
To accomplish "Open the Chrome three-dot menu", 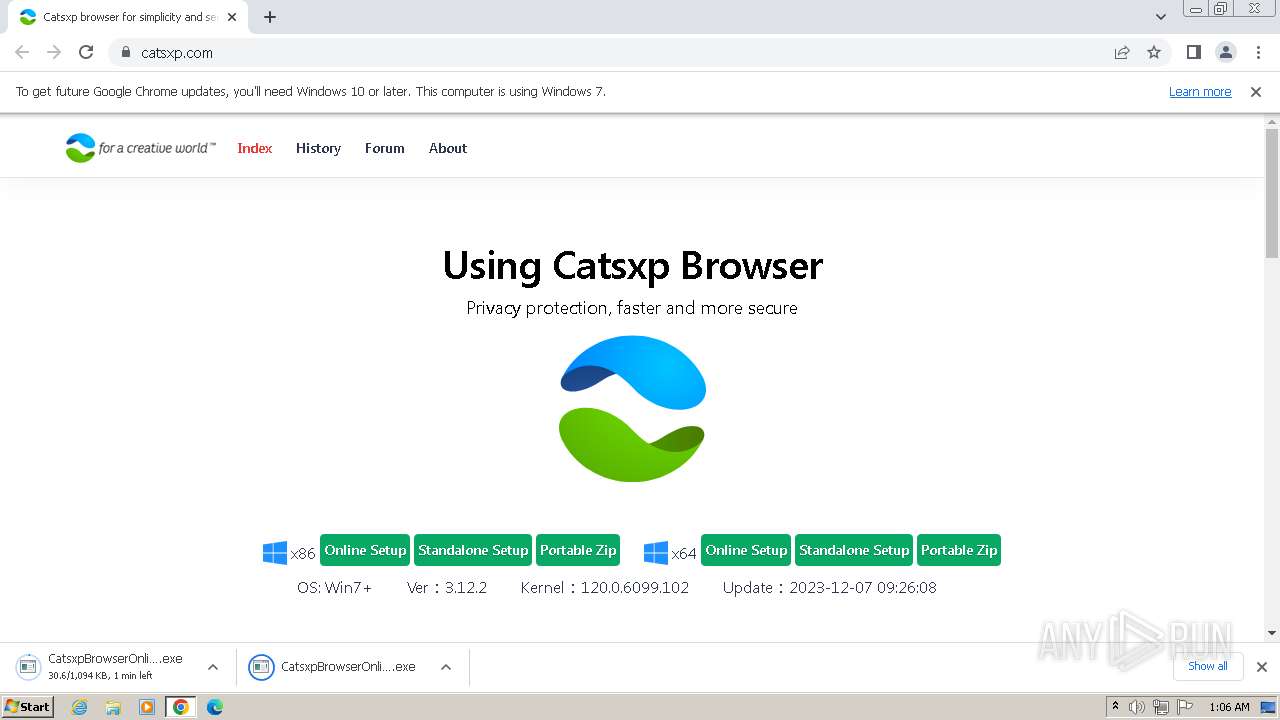I will pyautogui.click(x=1258, y=52).
